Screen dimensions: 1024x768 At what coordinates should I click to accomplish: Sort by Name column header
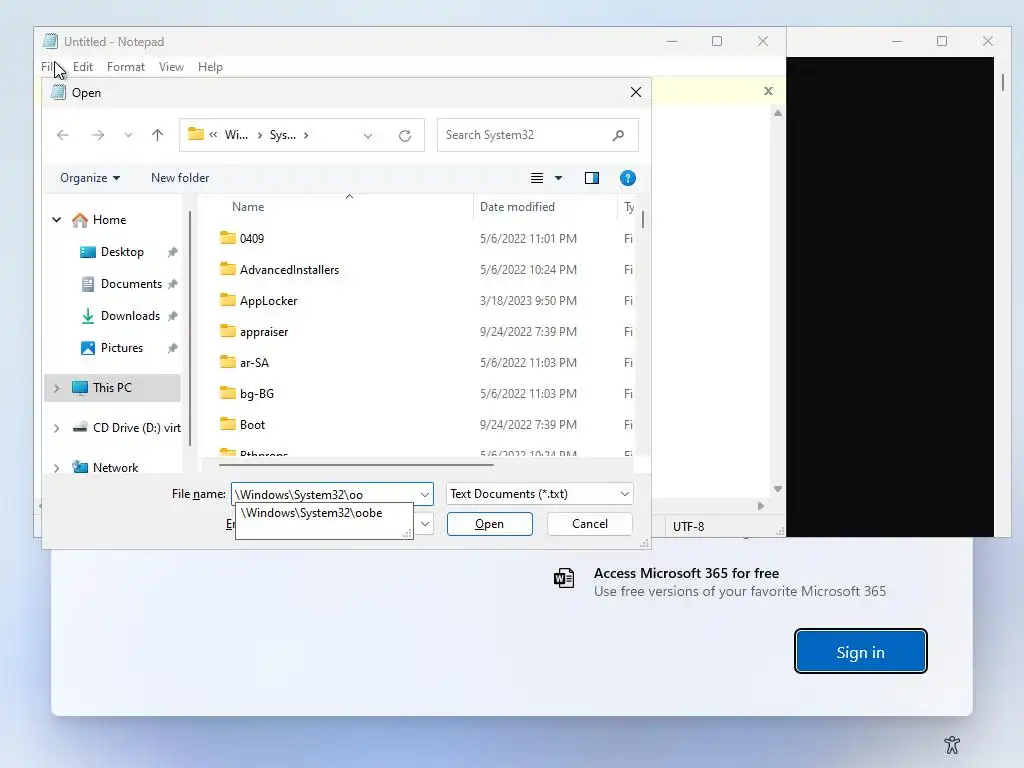248,207
